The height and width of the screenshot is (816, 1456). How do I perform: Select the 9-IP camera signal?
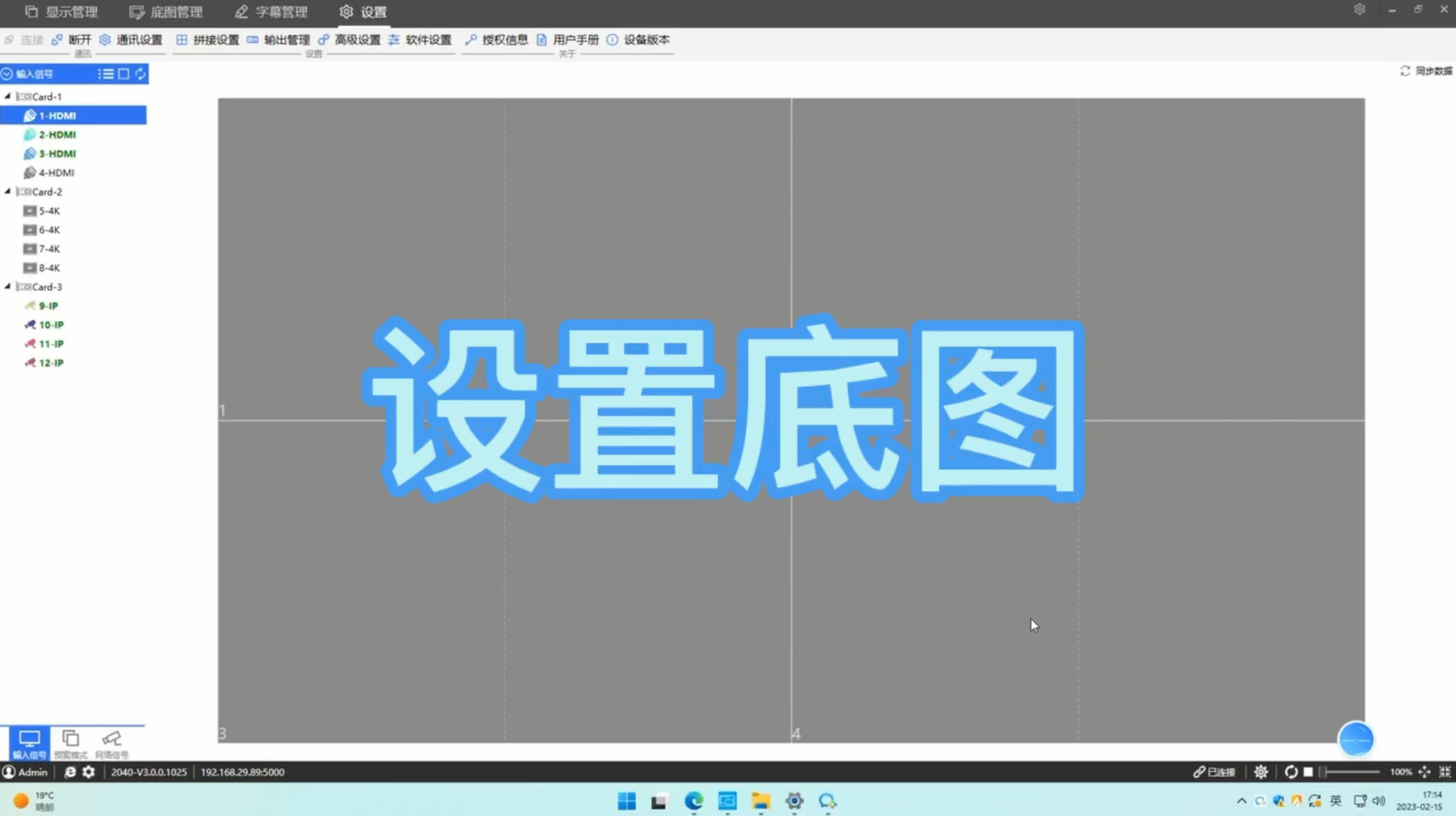(41, 306)
